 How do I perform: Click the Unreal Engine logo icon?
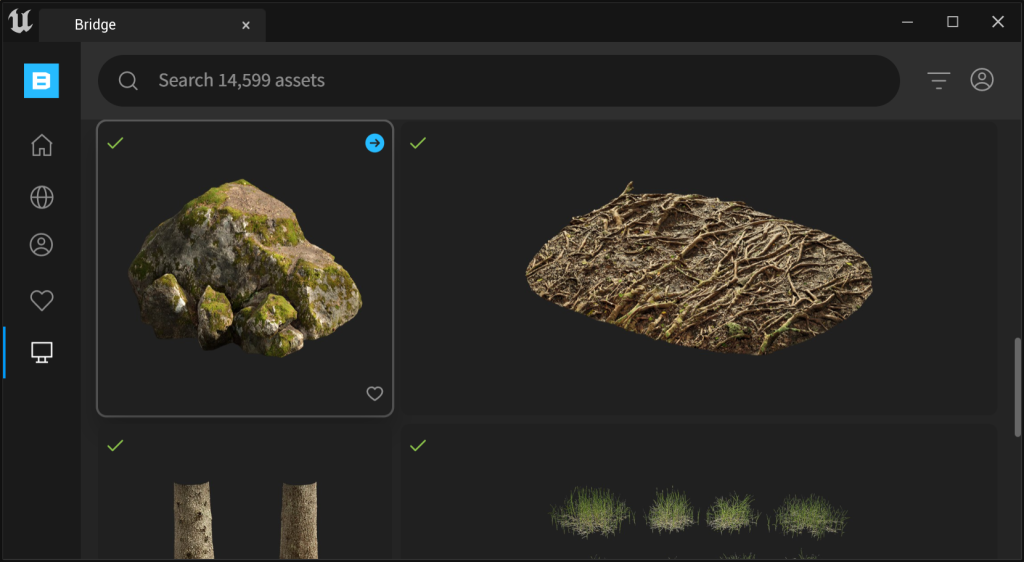(20, 22)
